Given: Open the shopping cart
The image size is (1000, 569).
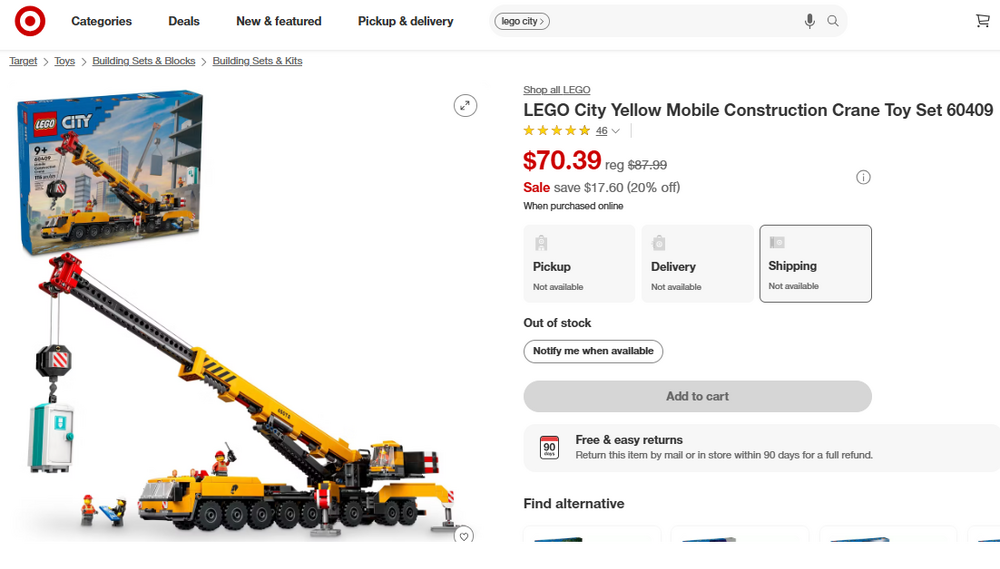Looking at the screenshot, I should click(982, 21).
